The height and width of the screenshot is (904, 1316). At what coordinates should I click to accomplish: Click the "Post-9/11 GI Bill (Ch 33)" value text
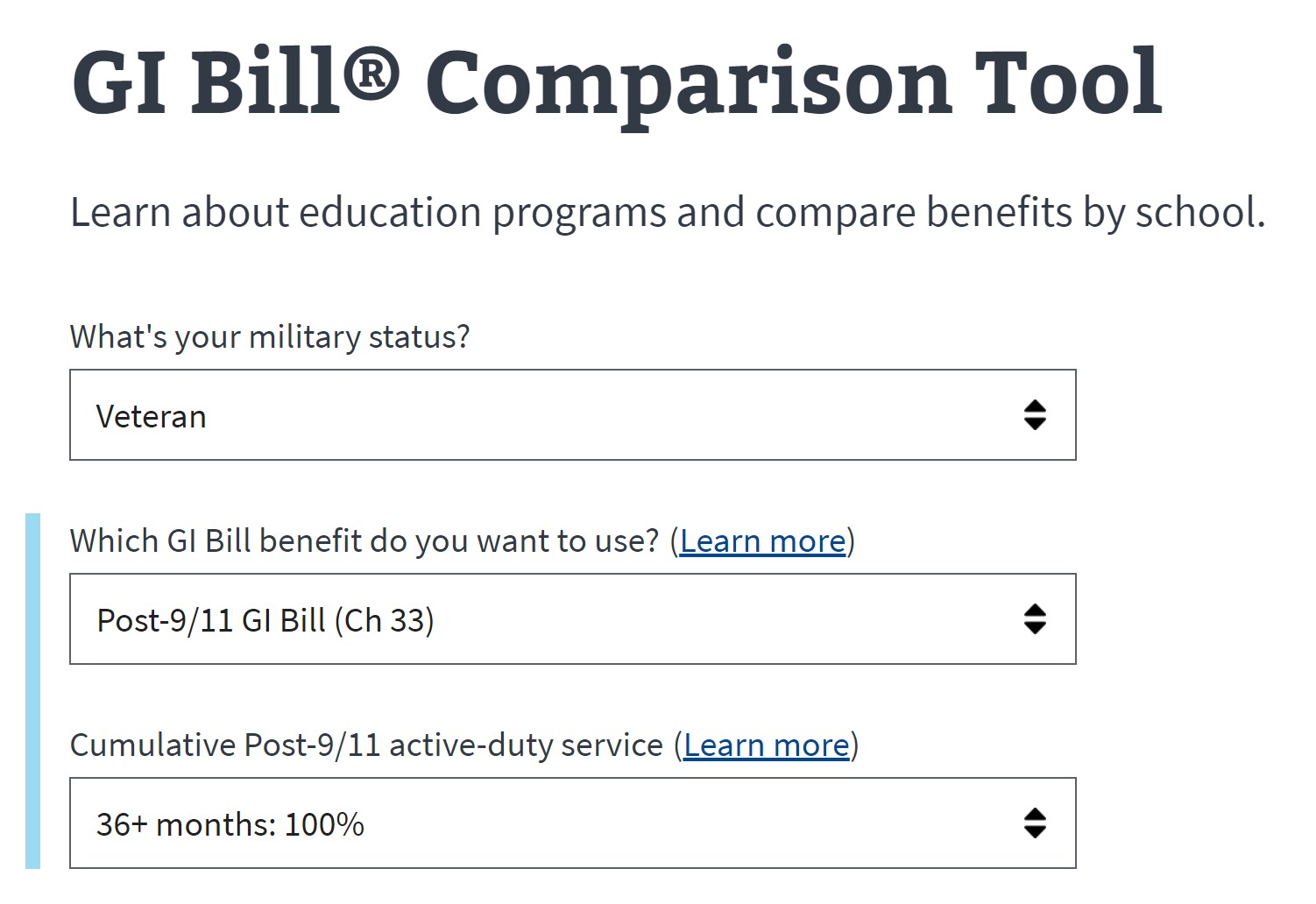click(265, 621)
